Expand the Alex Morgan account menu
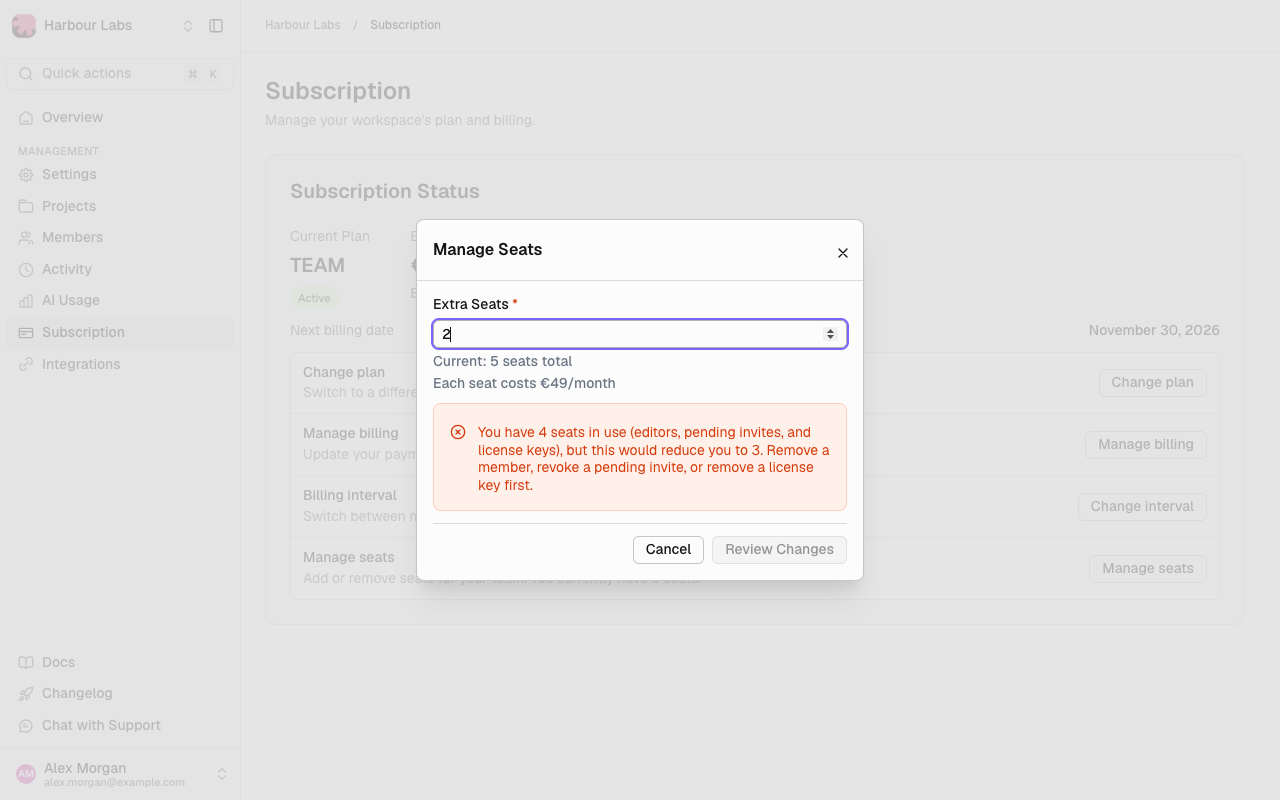This screenshot has height=800, width=1280. coord(222,774)
